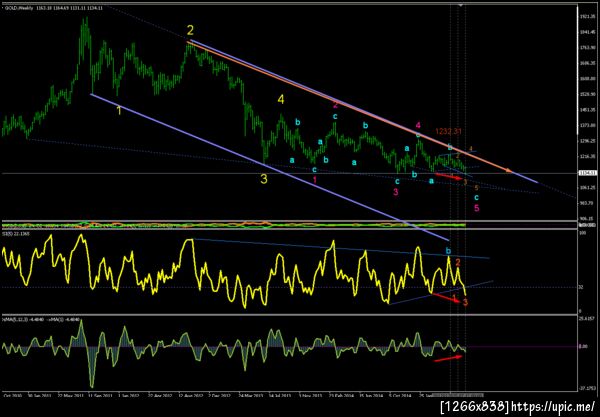Click the orange 1232.31 price label
The width and height of the screenshot is (600, 417).
point(448,132)
